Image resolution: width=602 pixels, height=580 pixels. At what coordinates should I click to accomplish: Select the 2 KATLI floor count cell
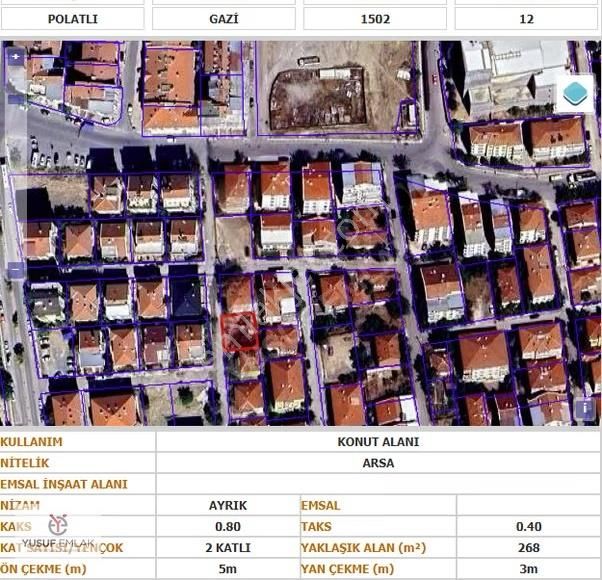tap(226, 548)
